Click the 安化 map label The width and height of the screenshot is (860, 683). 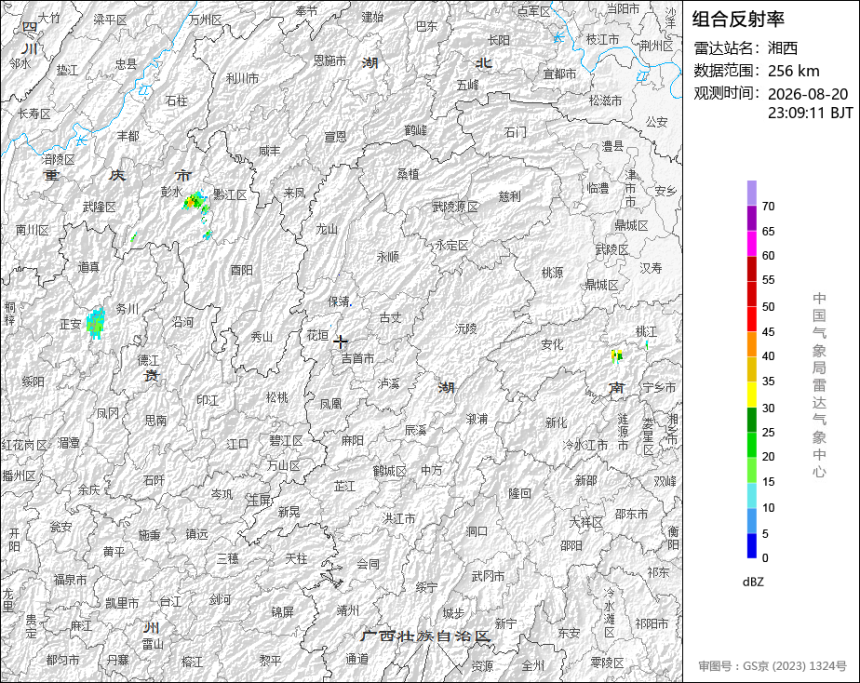click(552, 345)
